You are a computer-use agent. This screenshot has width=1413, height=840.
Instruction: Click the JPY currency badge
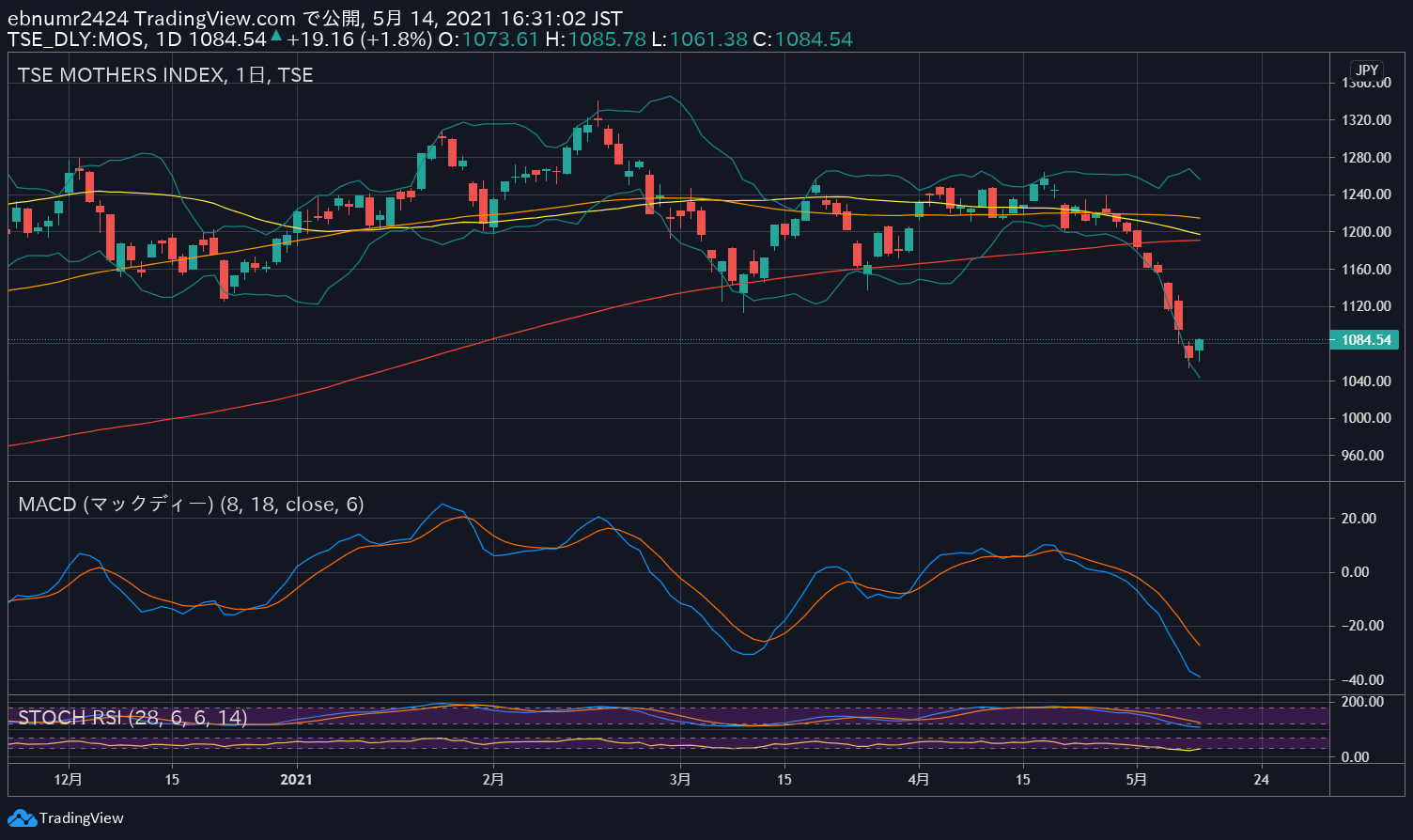tap(1367, 70)
